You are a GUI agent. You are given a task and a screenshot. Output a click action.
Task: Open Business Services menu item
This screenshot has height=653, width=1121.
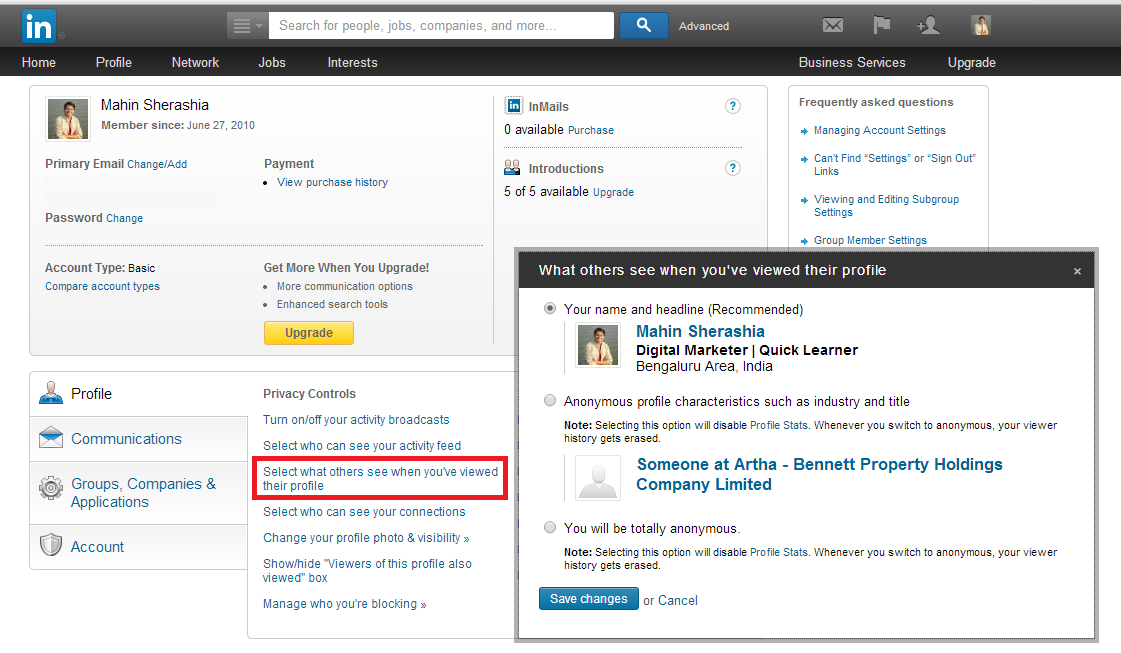point(852,62)
